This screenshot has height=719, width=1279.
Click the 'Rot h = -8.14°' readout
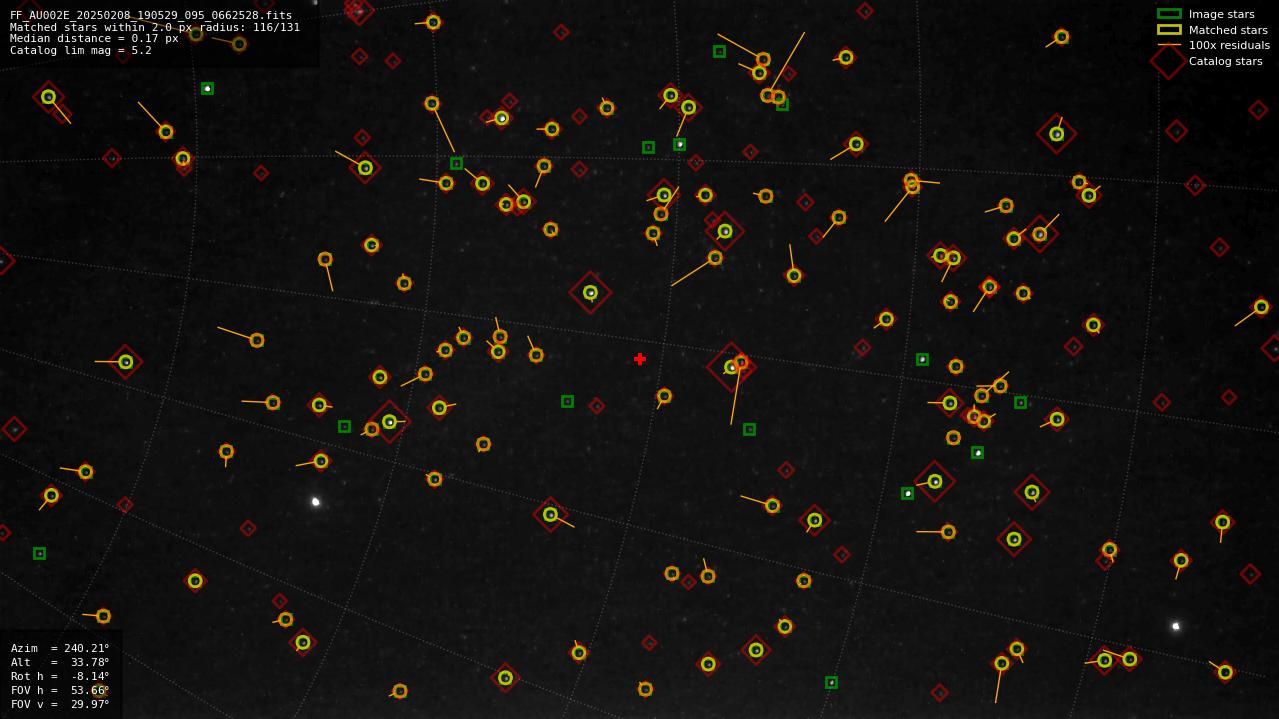tap(60, 676)
